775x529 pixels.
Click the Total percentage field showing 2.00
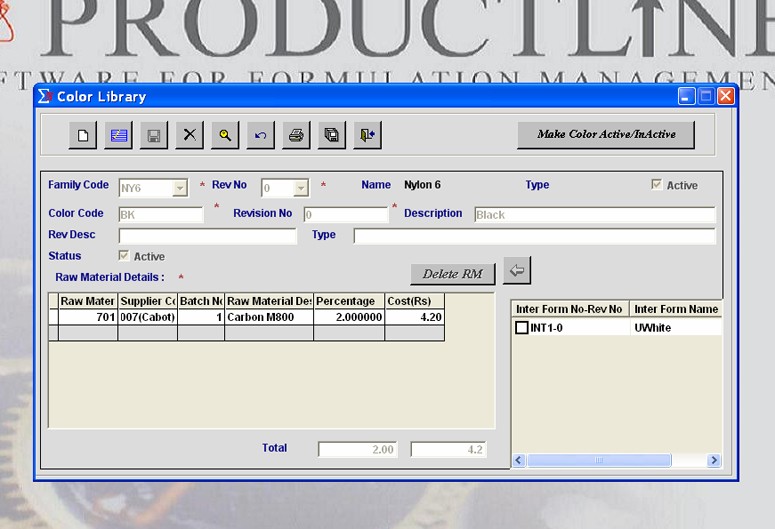click(358, 449)
